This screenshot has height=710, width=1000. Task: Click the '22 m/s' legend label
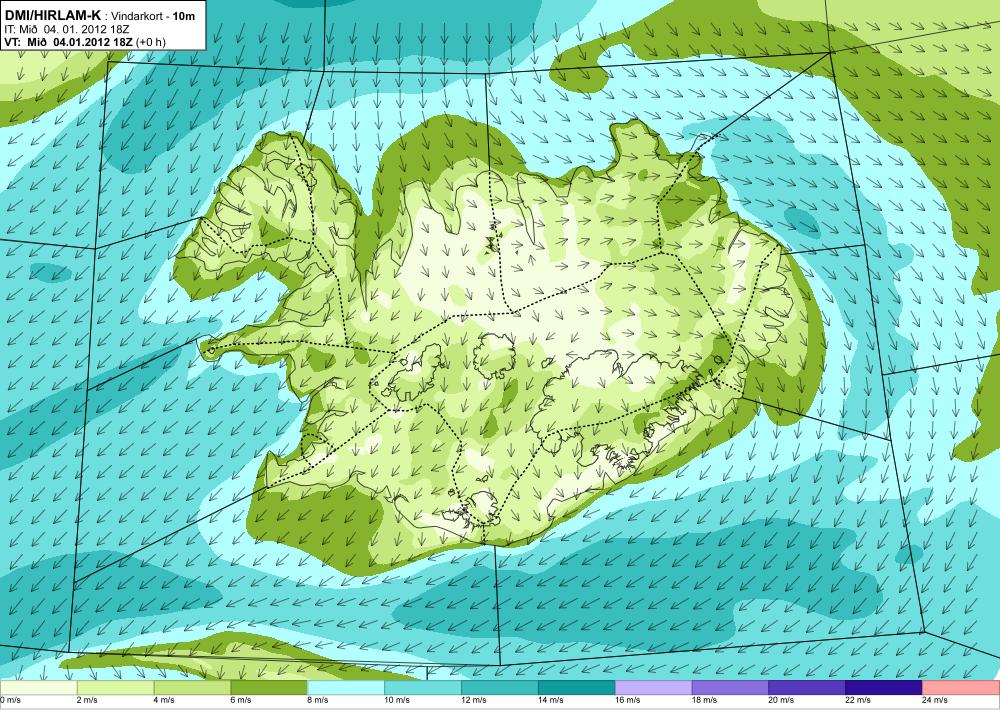click(x=858, y=700)
